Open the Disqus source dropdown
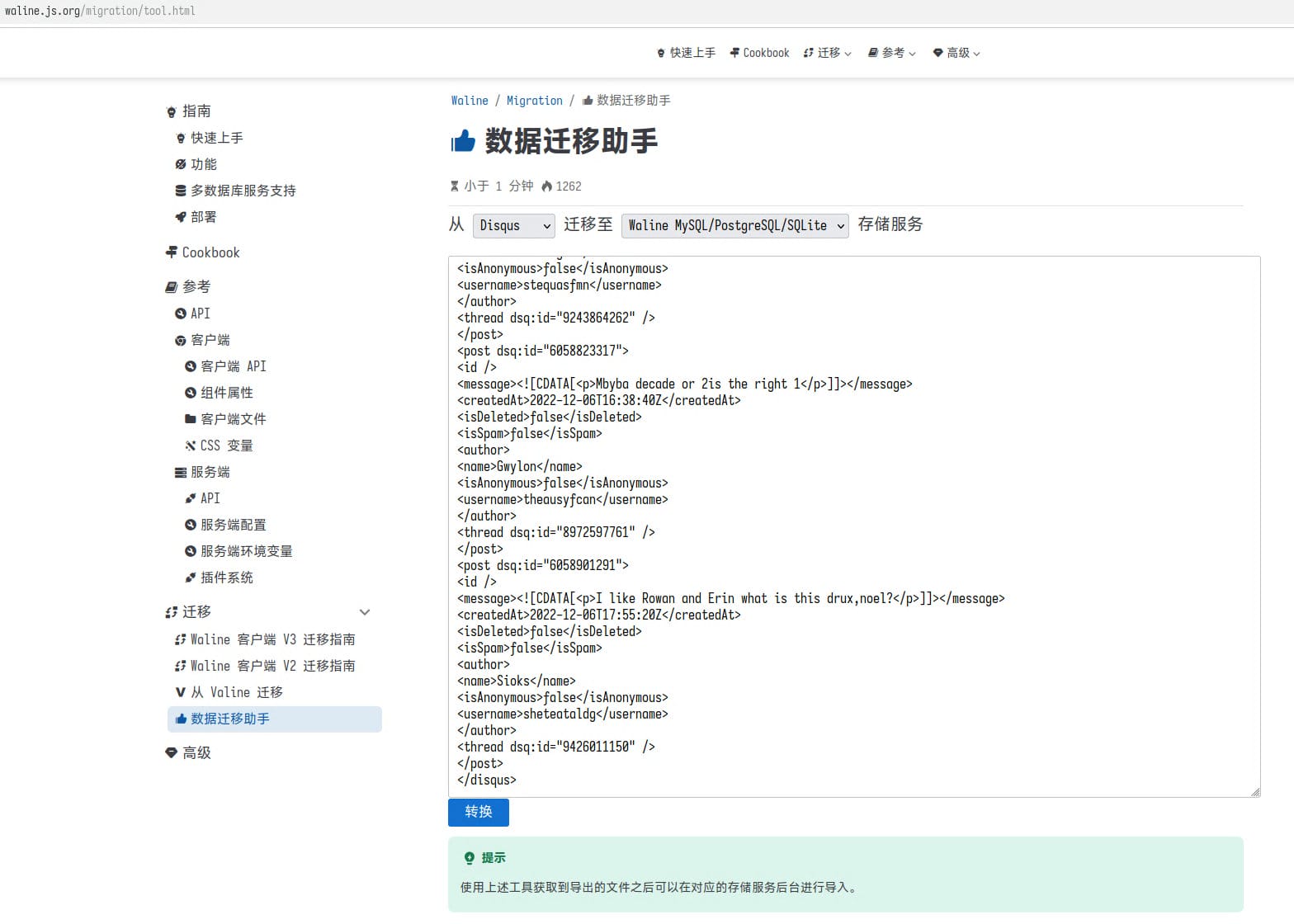The height and width of the screenshot is (924, 1294). [513, 225]
